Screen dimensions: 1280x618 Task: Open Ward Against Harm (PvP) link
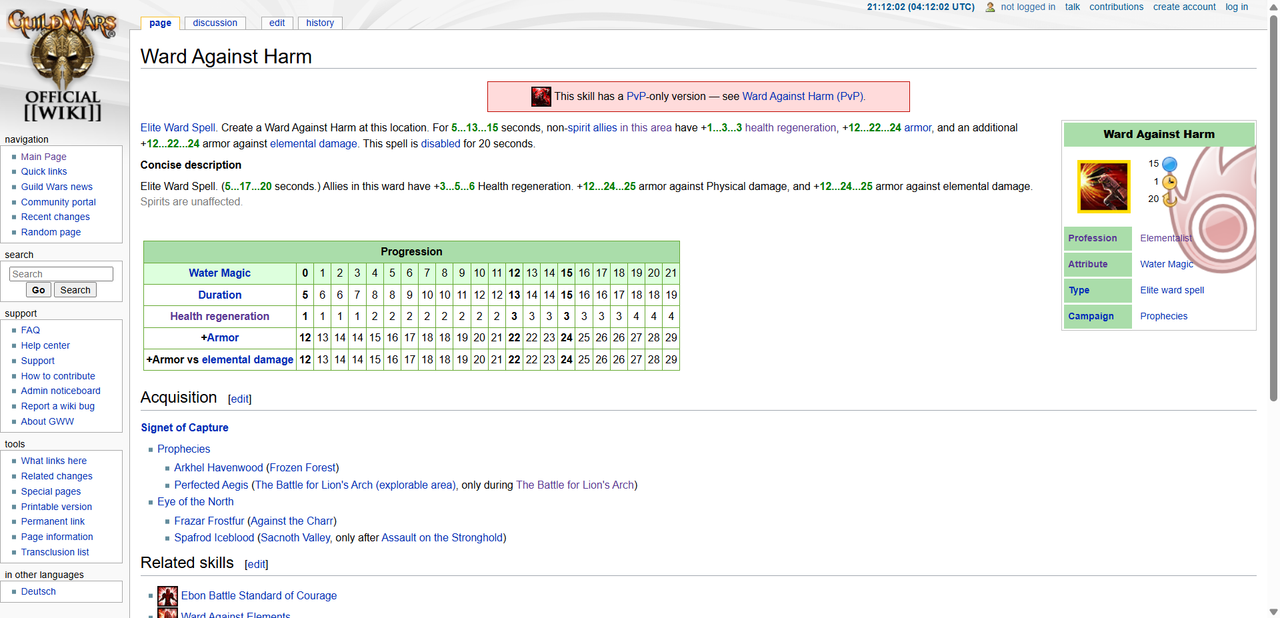(x=804, y=96)
